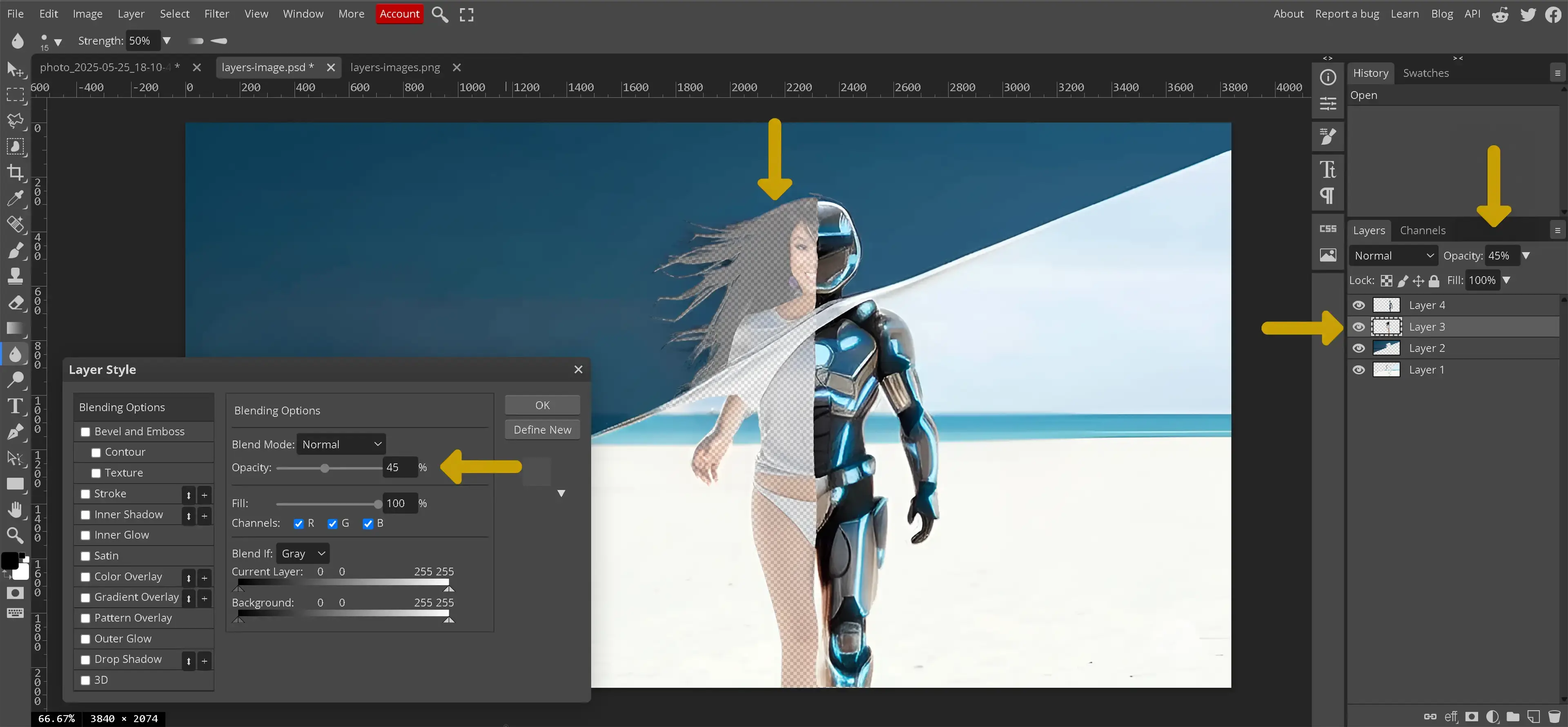The width and height of the screenshot is (1568, 727).
Task: Click the foreground black color swatch
Action: point(9,561)
